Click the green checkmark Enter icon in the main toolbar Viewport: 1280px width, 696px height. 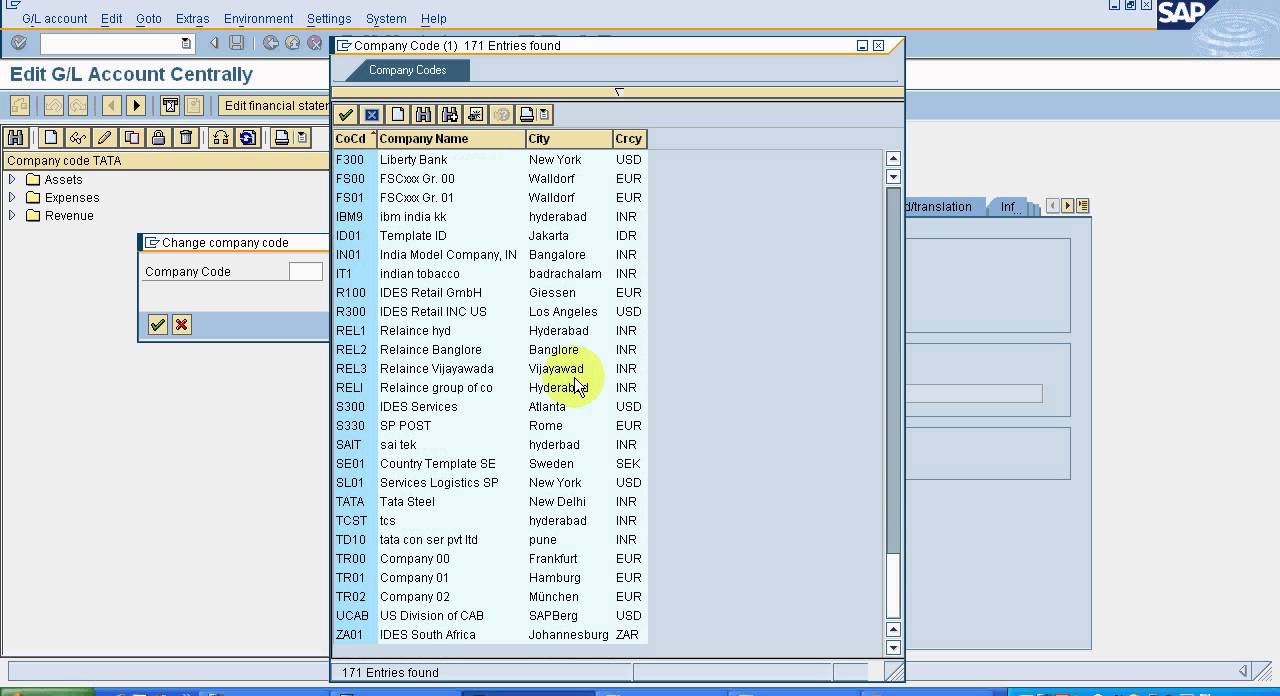click(x=19, y=43)
